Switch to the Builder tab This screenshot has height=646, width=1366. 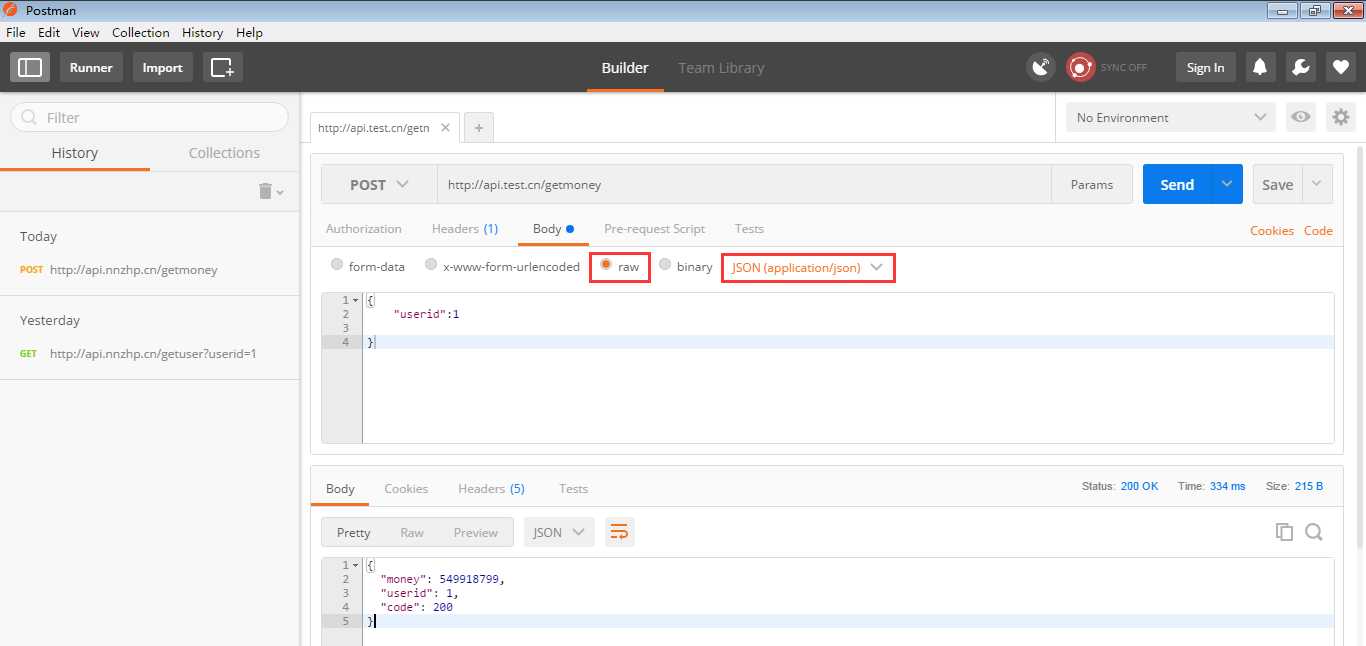[625, 68]
